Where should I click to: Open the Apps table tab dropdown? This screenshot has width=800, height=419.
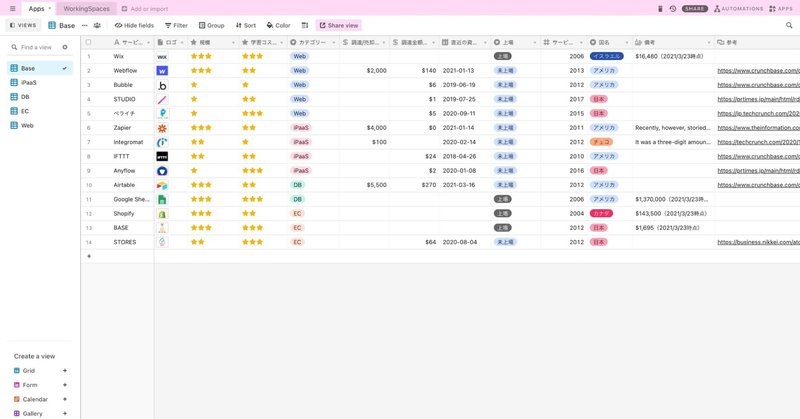[49, 9]
